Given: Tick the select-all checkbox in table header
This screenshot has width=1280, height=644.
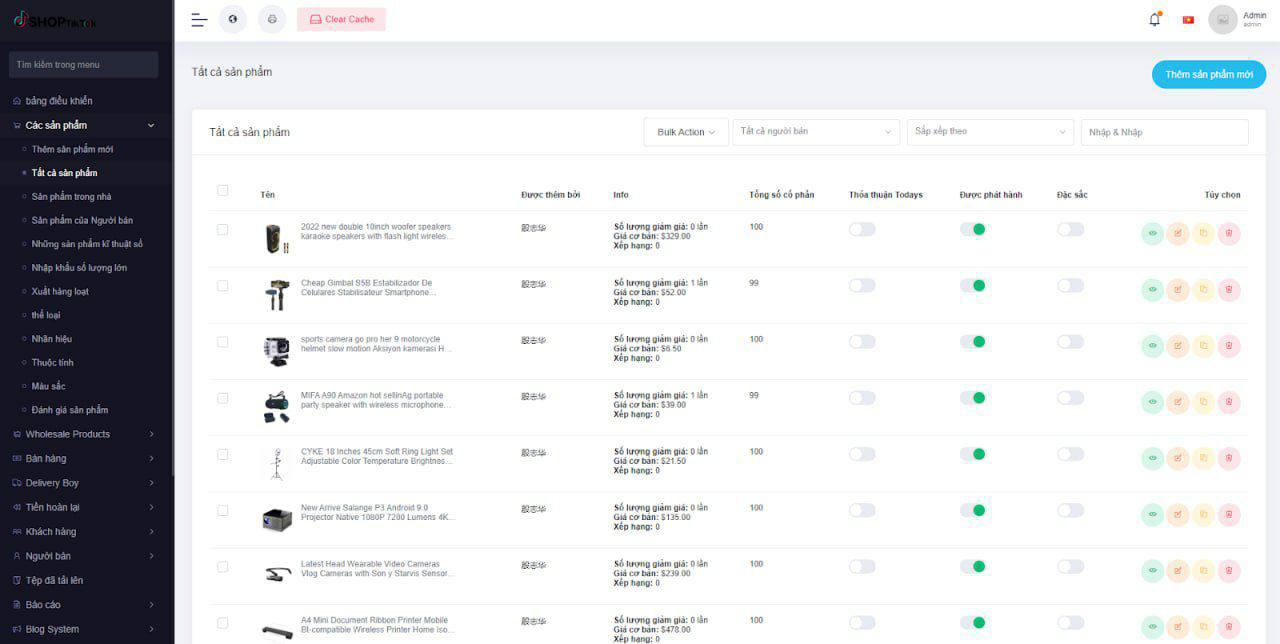Looking at the screenshot, I should point(222,190).
